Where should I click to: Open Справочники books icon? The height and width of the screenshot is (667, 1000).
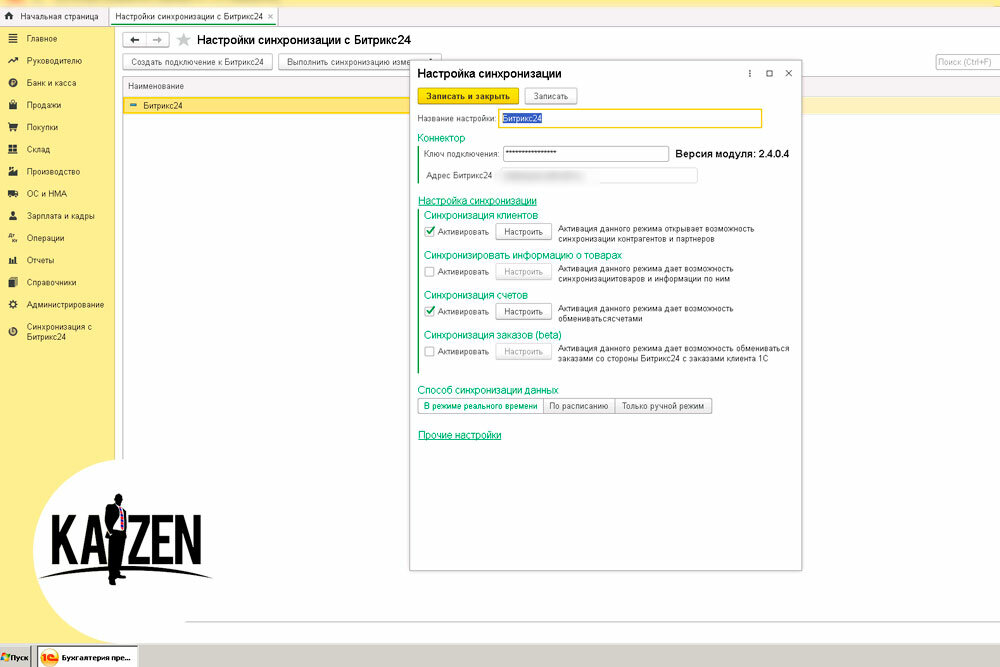click(x=13, y=282)
